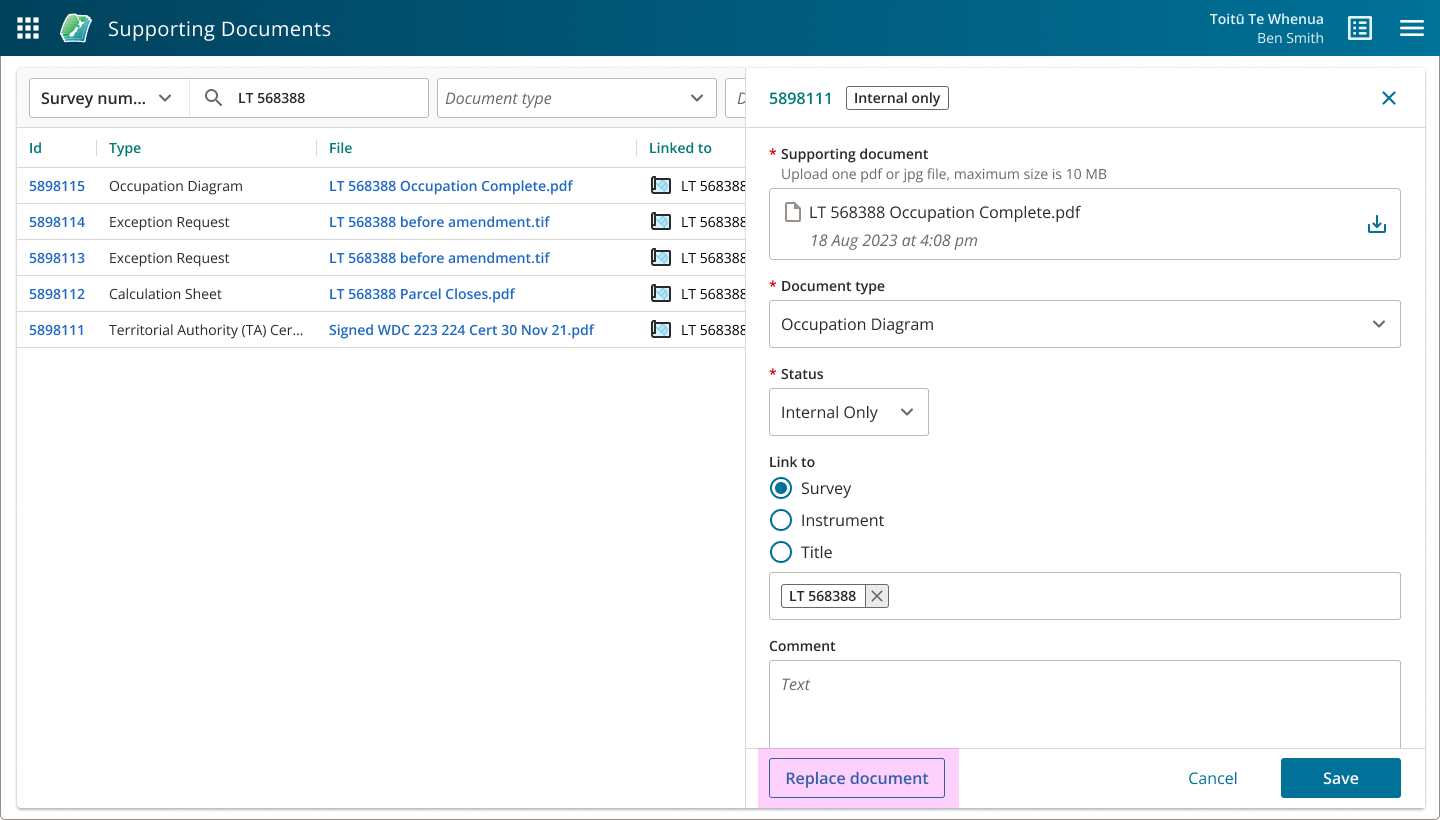The width and height of the screenshot is (1440, 820).
Task: Open before amendment.tif link in row 5898113
Action: pyautogui.click(x=439, y=258)
